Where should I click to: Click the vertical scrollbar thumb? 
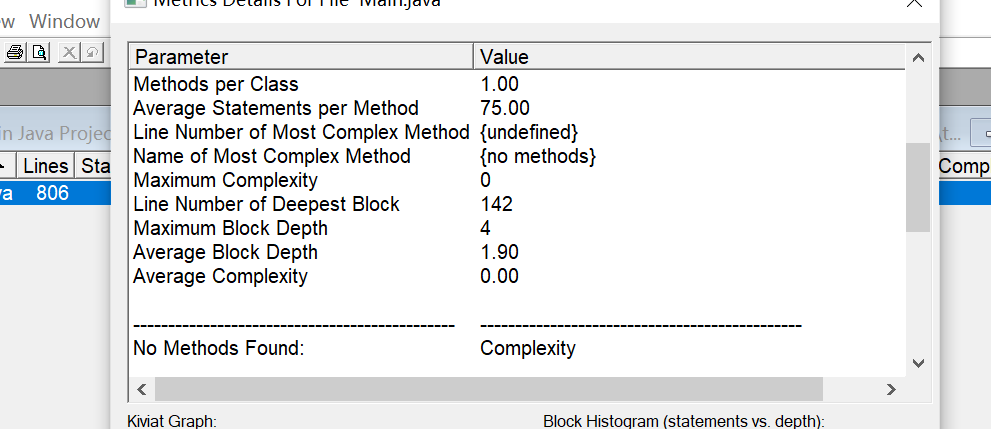918,188
